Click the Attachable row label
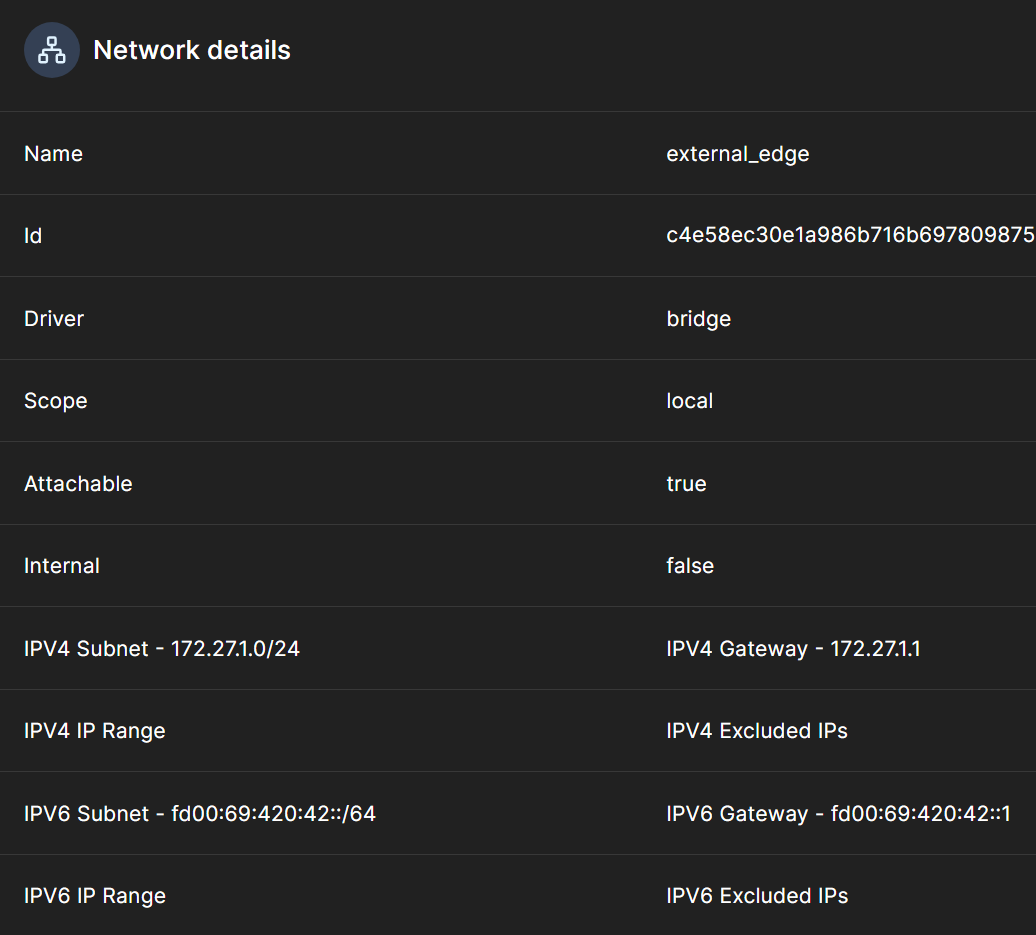This screenshot has width=1036, height=935. 78,484
